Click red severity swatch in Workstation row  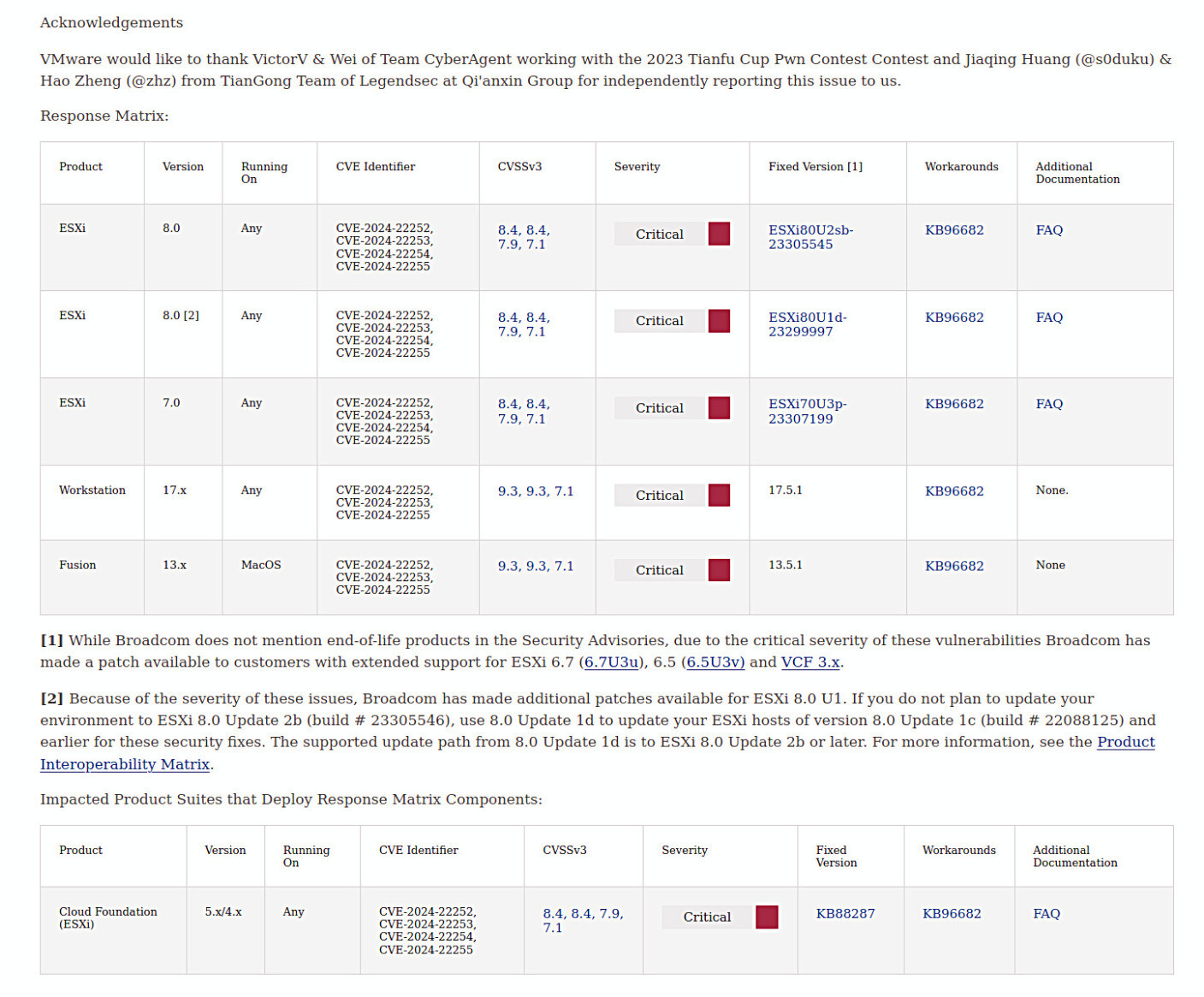click(x=720, y=496)
